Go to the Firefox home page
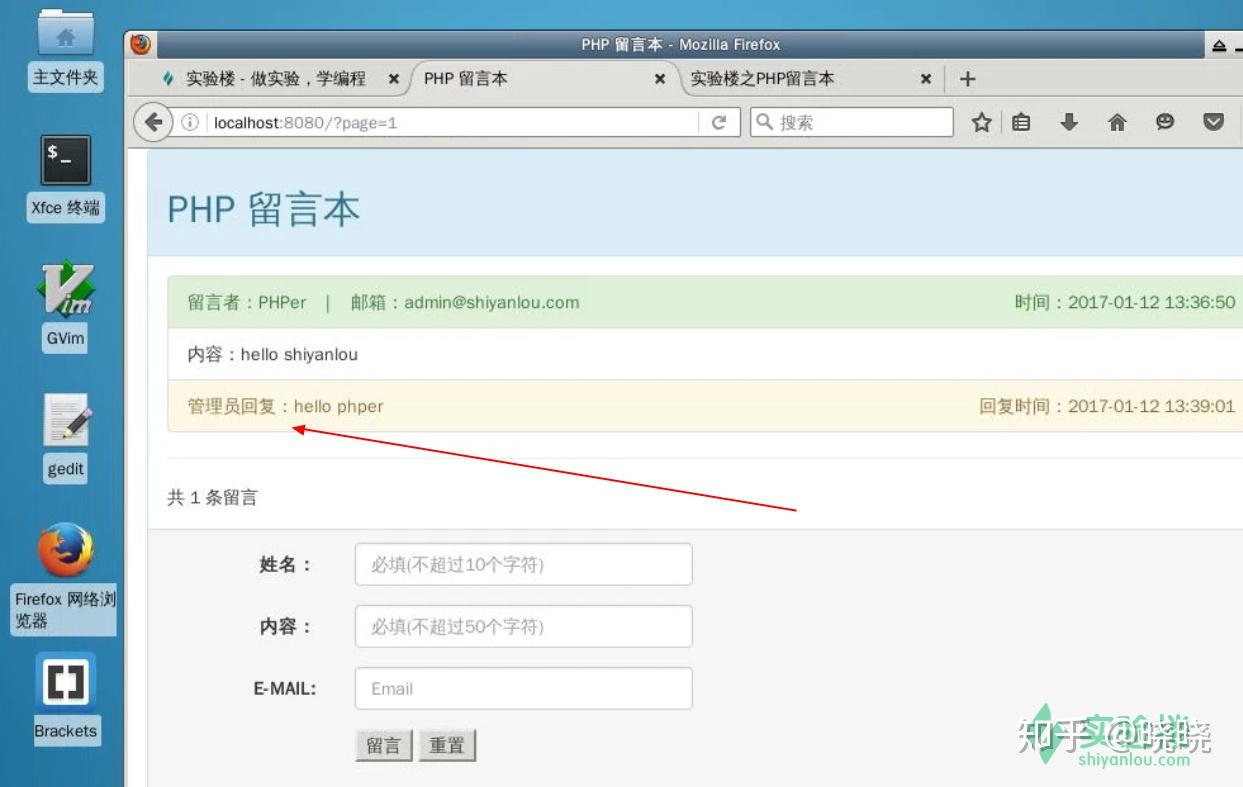1243x787 pixels. pos(1117,121)
